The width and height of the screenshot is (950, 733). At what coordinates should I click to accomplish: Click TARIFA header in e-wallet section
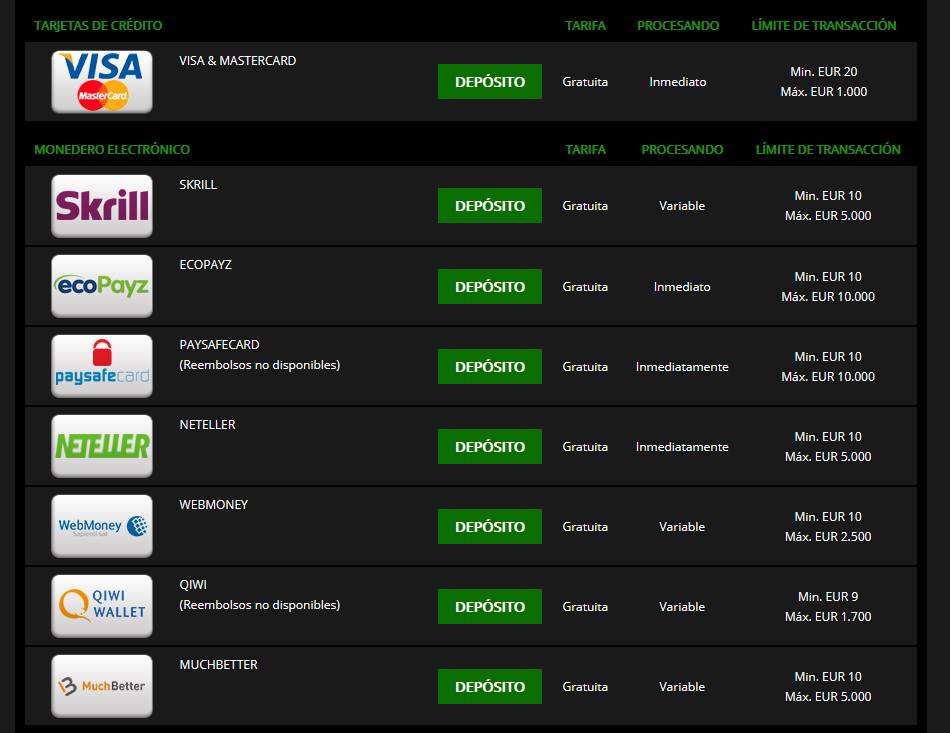click(x=585, y=150)
